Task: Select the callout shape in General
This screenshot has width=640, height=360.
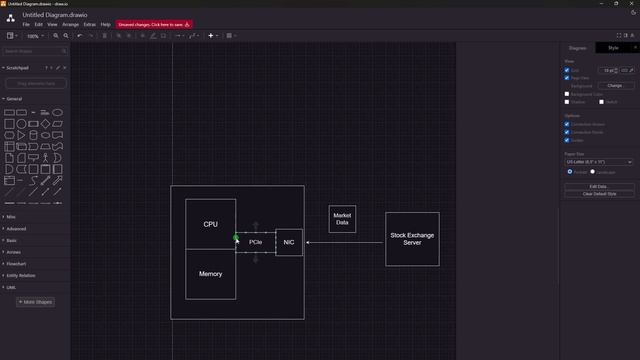Action: [33, 158]
